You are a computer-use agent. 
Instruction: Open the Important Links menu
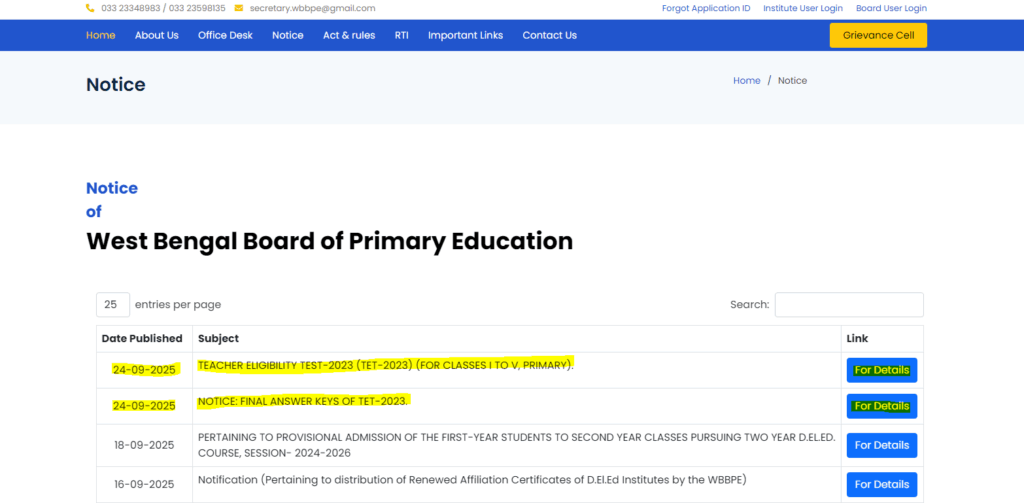pyautogui.click(x=466, y=35)
